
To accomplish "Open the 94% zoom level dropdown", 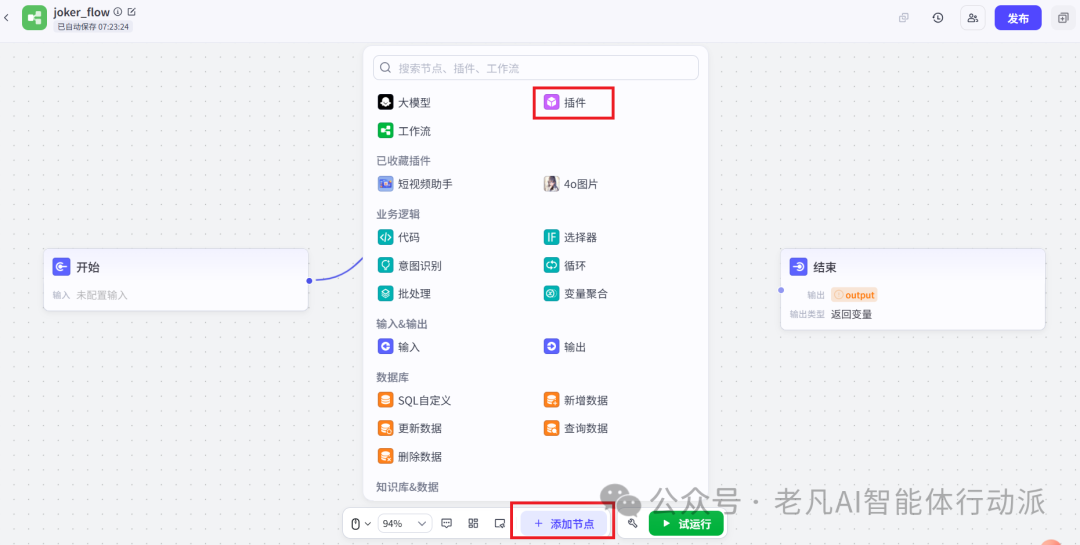I will pos(405,524).
